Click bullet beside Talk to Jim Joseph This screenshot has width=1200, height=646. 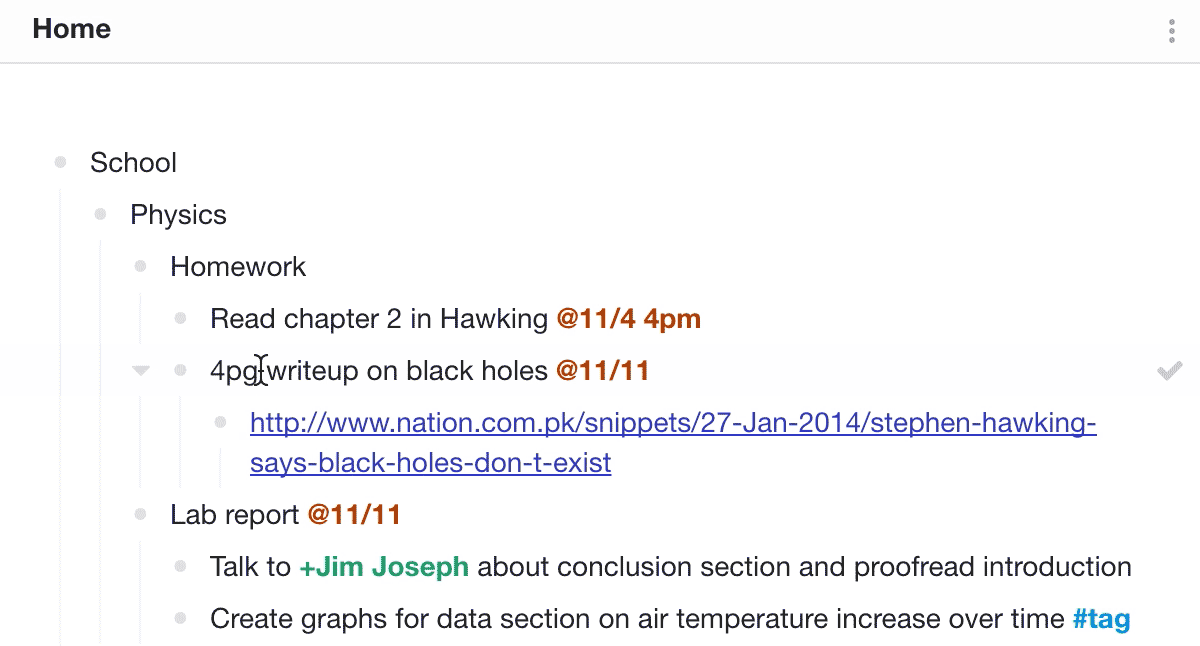coord(181,566)
